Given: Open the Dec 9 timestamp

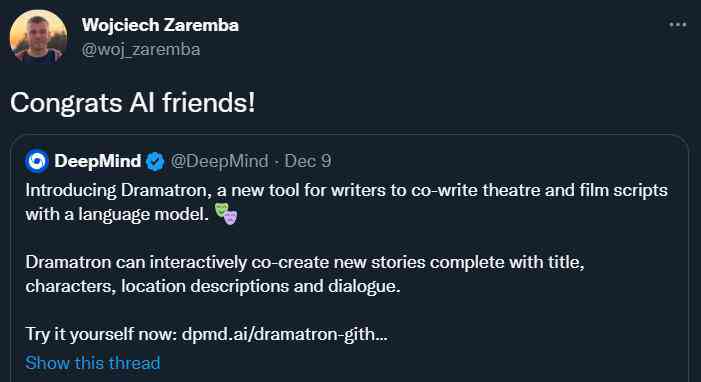Looking at the screenshot, I should point(308,161).
